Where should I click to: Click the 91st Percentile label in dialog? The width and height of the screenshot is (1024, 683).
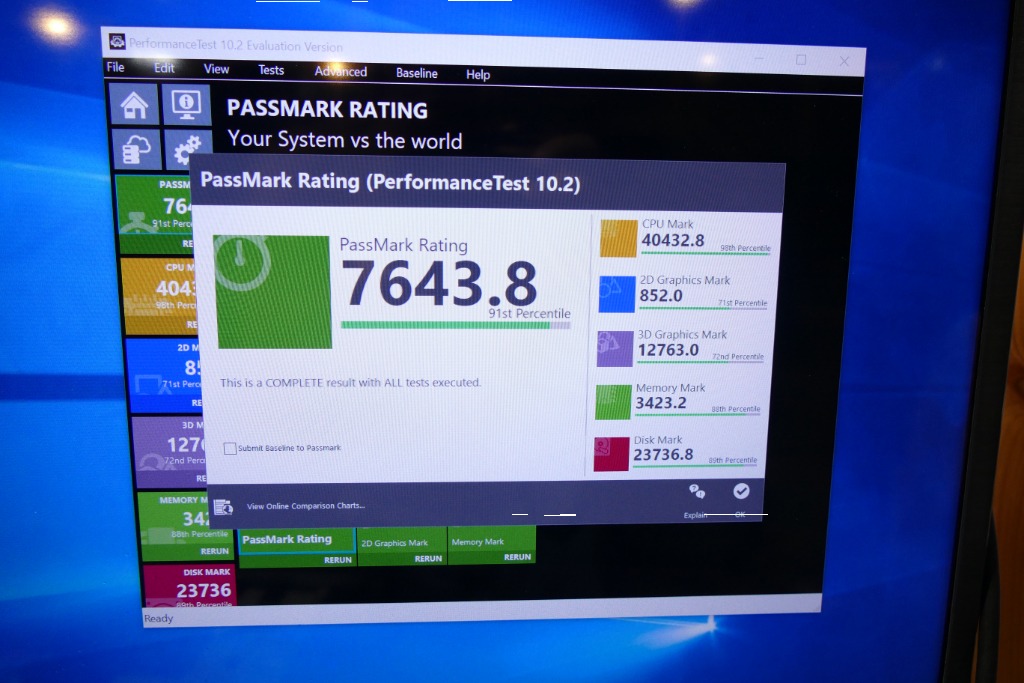(x=530, y=313)
